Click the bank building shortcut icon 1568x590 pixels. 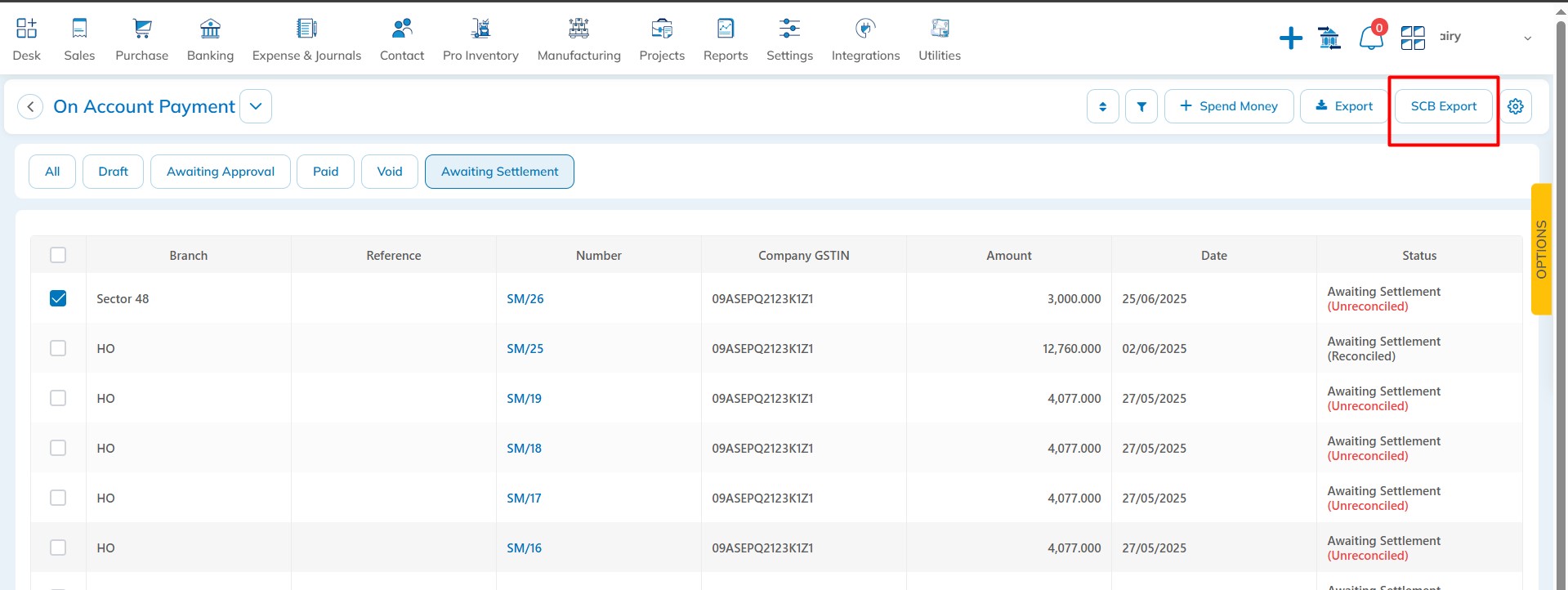point(1329,38)
